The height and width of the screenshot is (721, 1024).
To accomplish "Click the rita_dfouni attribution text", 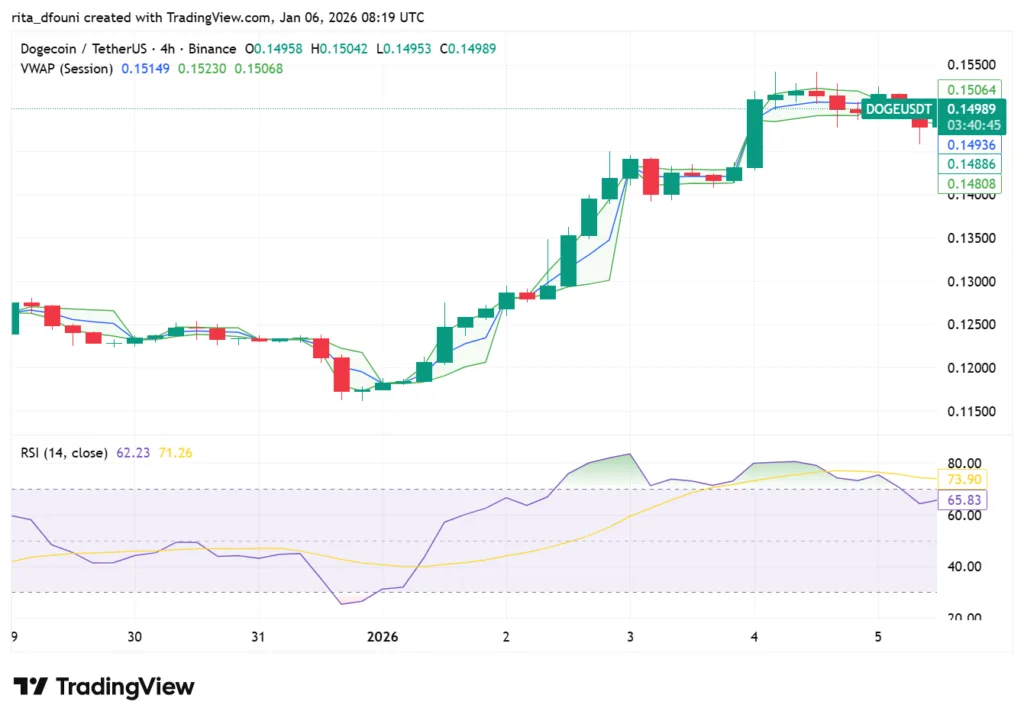I will coord(60,17).
